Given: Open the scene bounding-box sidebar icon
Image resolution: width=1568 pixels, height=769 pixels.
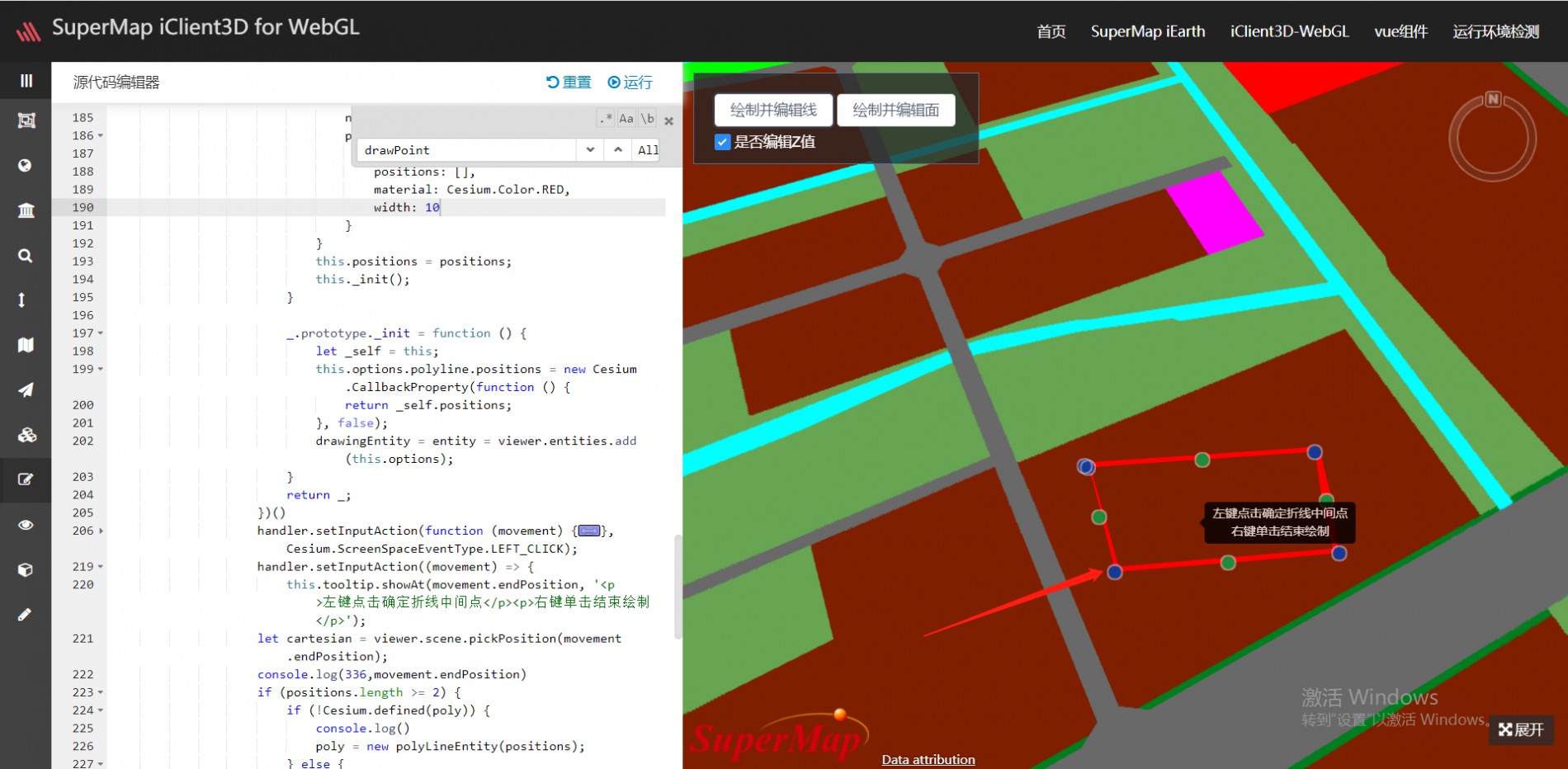Looking at the screenshot, I should [x=26, y=120].
